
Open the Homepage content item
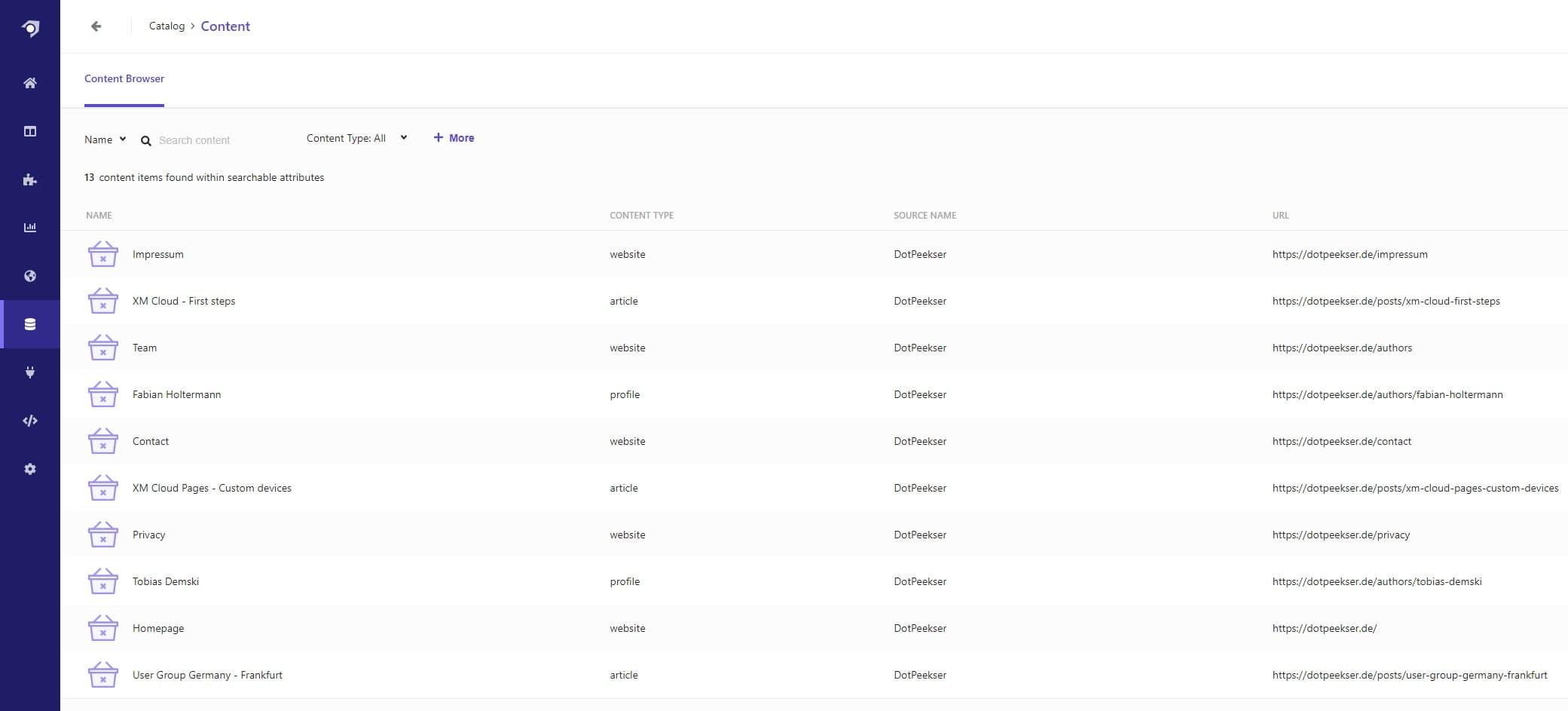pyautogui.click(x=158, y=628)
